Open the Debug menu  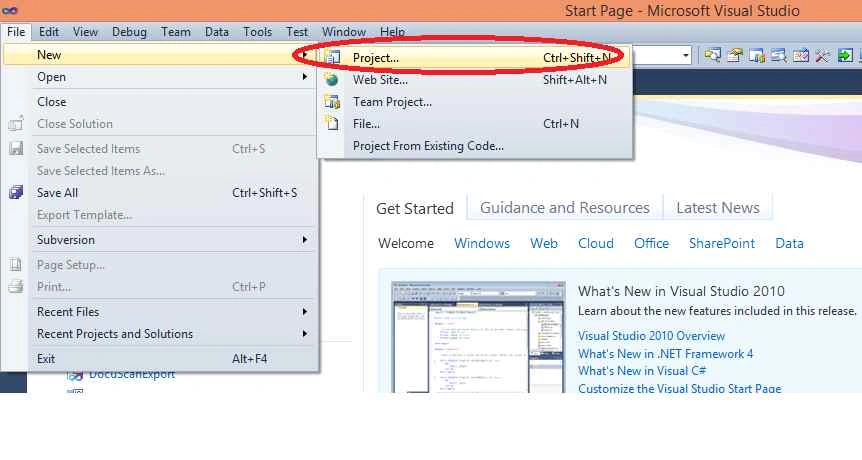click(x=129, y=32)
